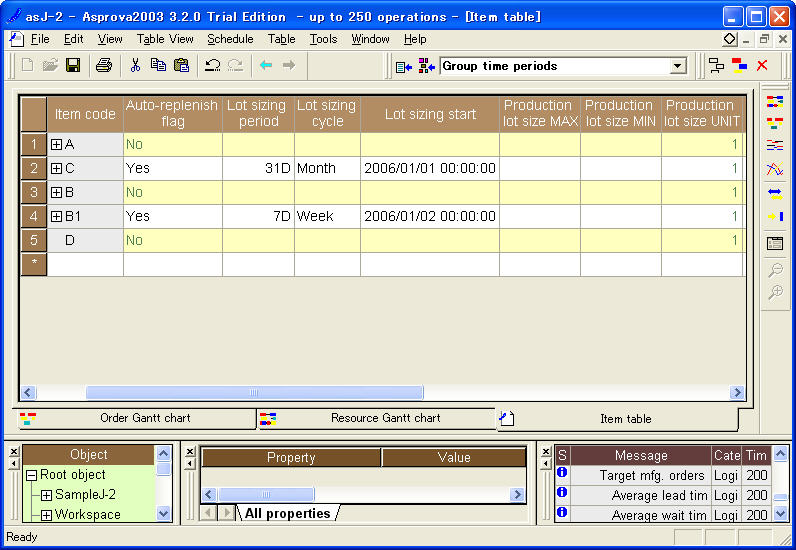Click the hierarchy tree icon in toolbar
Screen dimensions: 796x550
(x=716, y=66)
